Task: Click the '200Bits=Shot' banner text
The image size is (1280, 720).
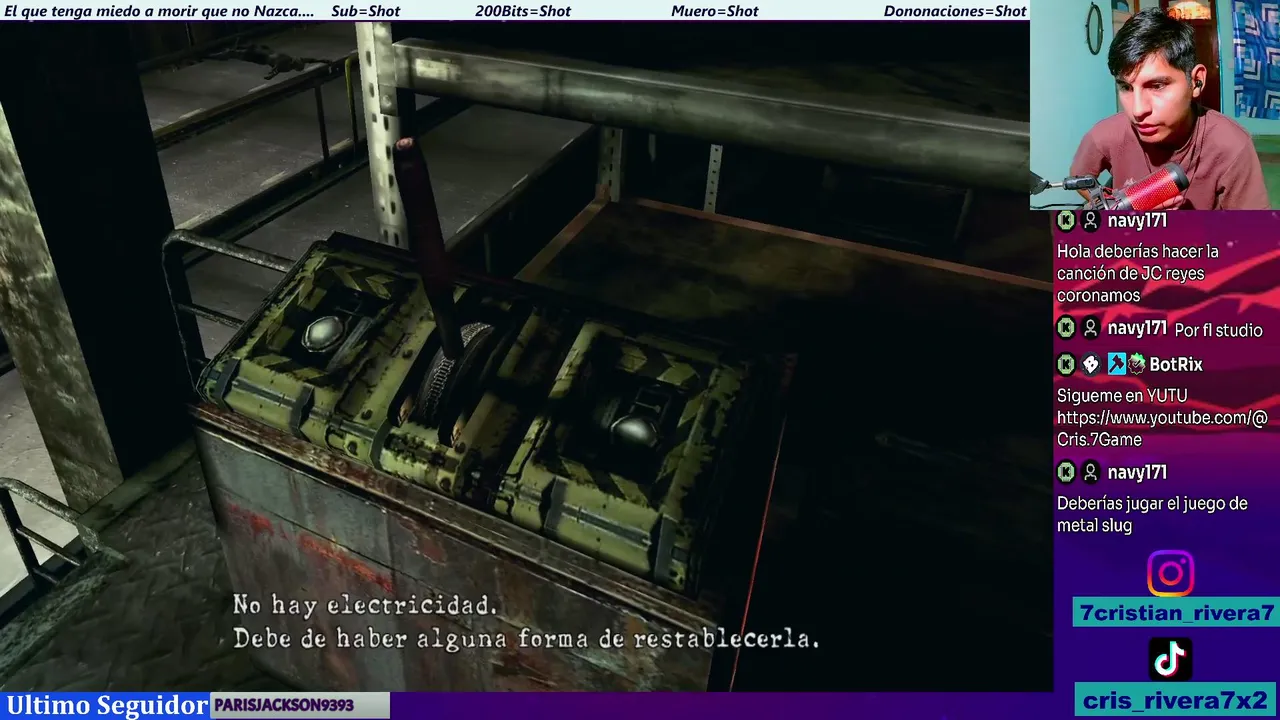Action: click(x=523, y=11)
